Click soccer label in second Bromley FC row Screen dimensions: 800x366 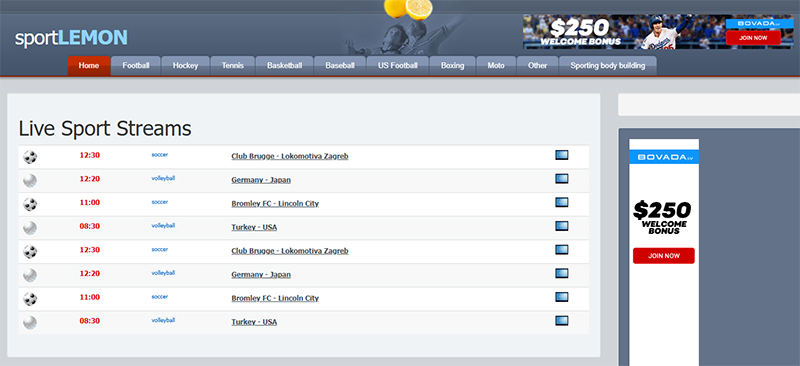(x=160, y=296)
